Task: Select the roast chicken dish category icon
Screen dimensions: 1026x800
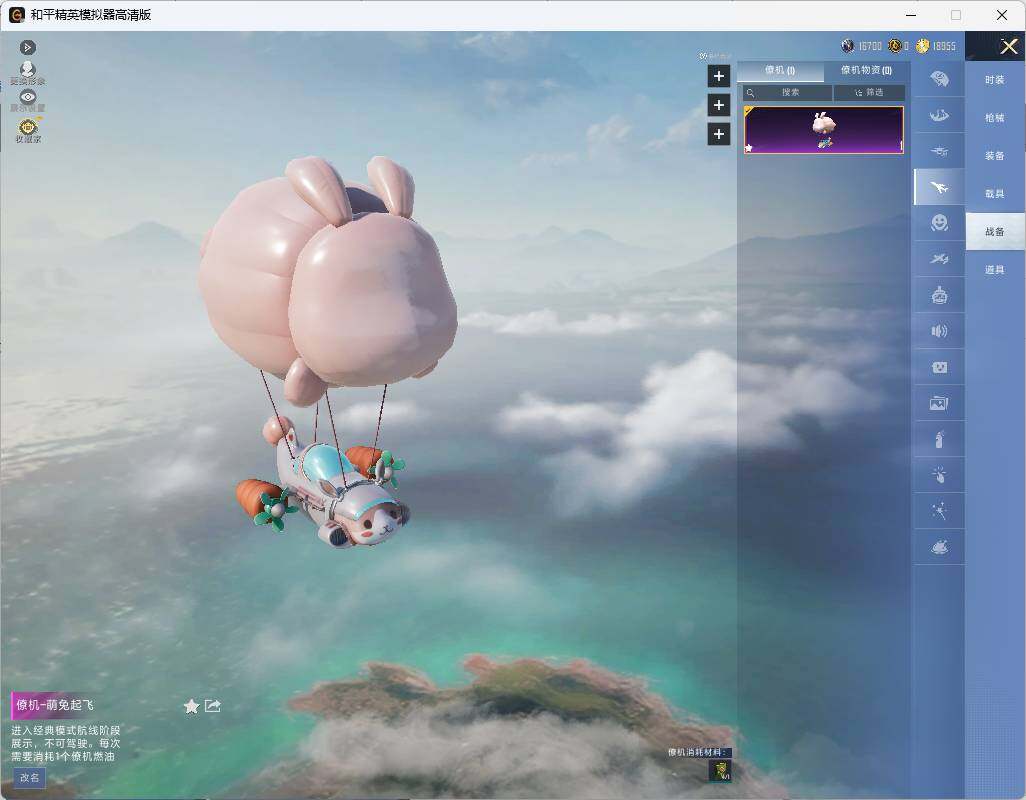Action: 939,547
